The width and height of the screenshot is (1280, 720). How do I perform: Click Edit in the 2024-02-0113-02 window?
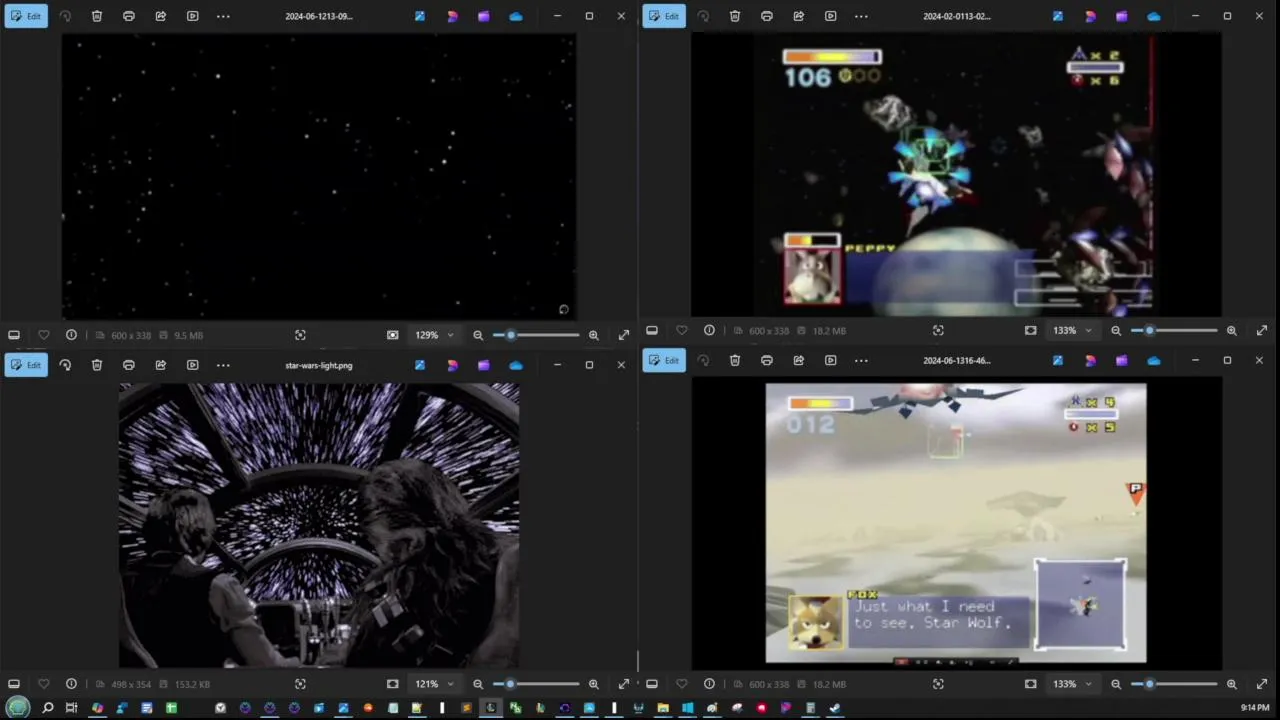(x=664, y=16)
